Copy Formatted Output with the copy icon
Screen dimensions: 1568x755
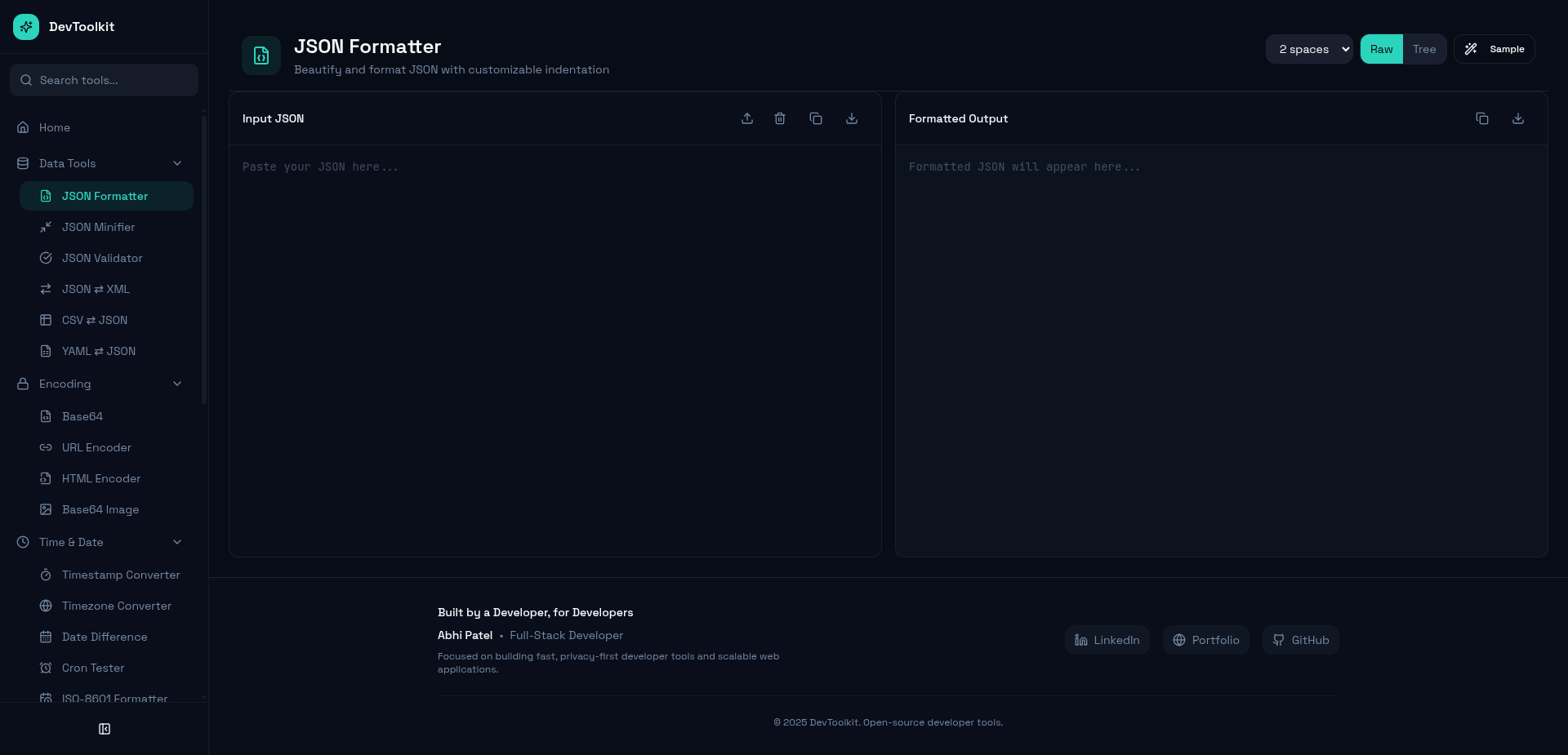point(1482,118)
